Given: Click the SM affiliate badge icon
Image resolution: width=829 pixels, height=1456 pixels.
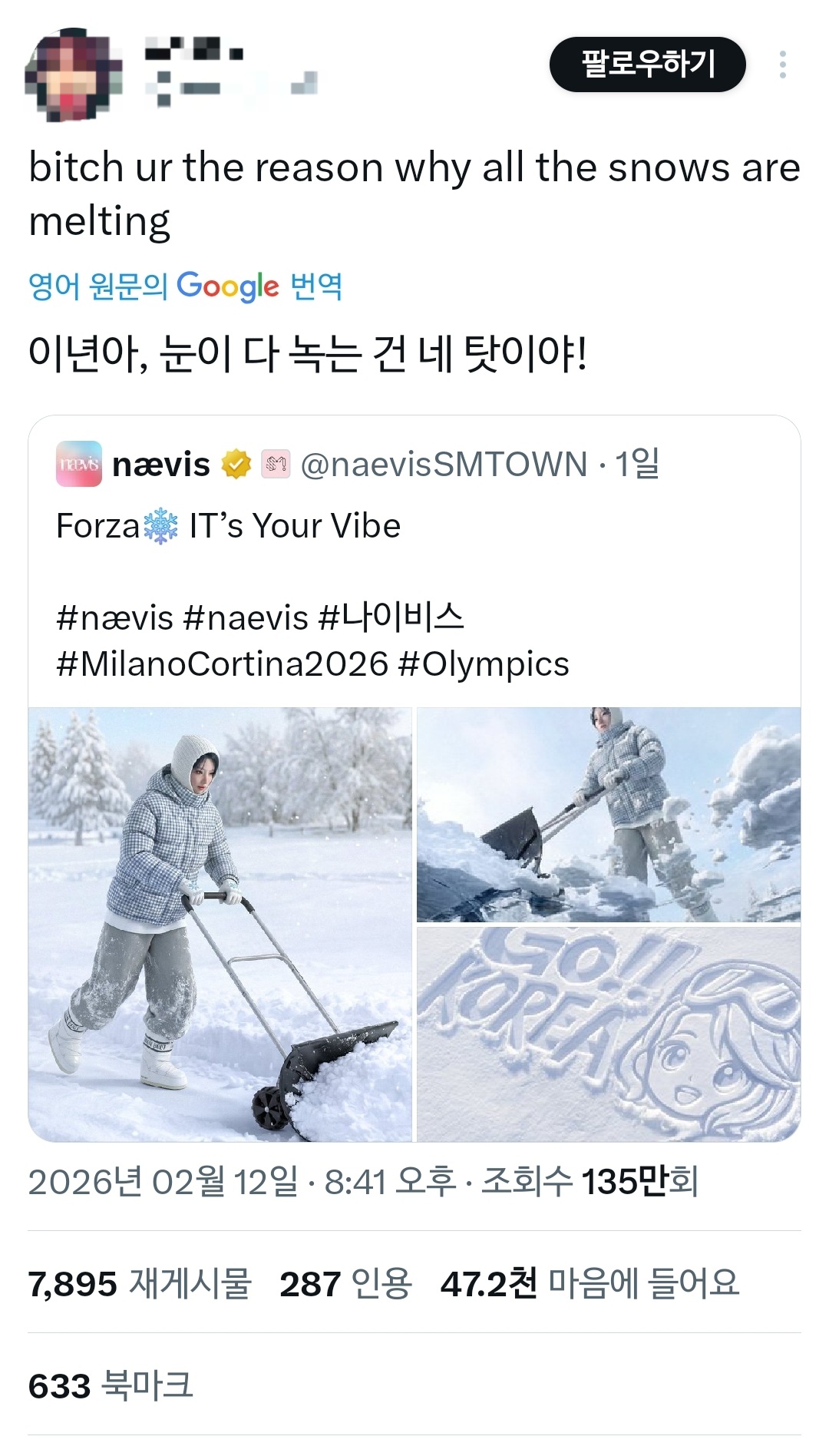Looking at the screenshot, I should [276, 464].
